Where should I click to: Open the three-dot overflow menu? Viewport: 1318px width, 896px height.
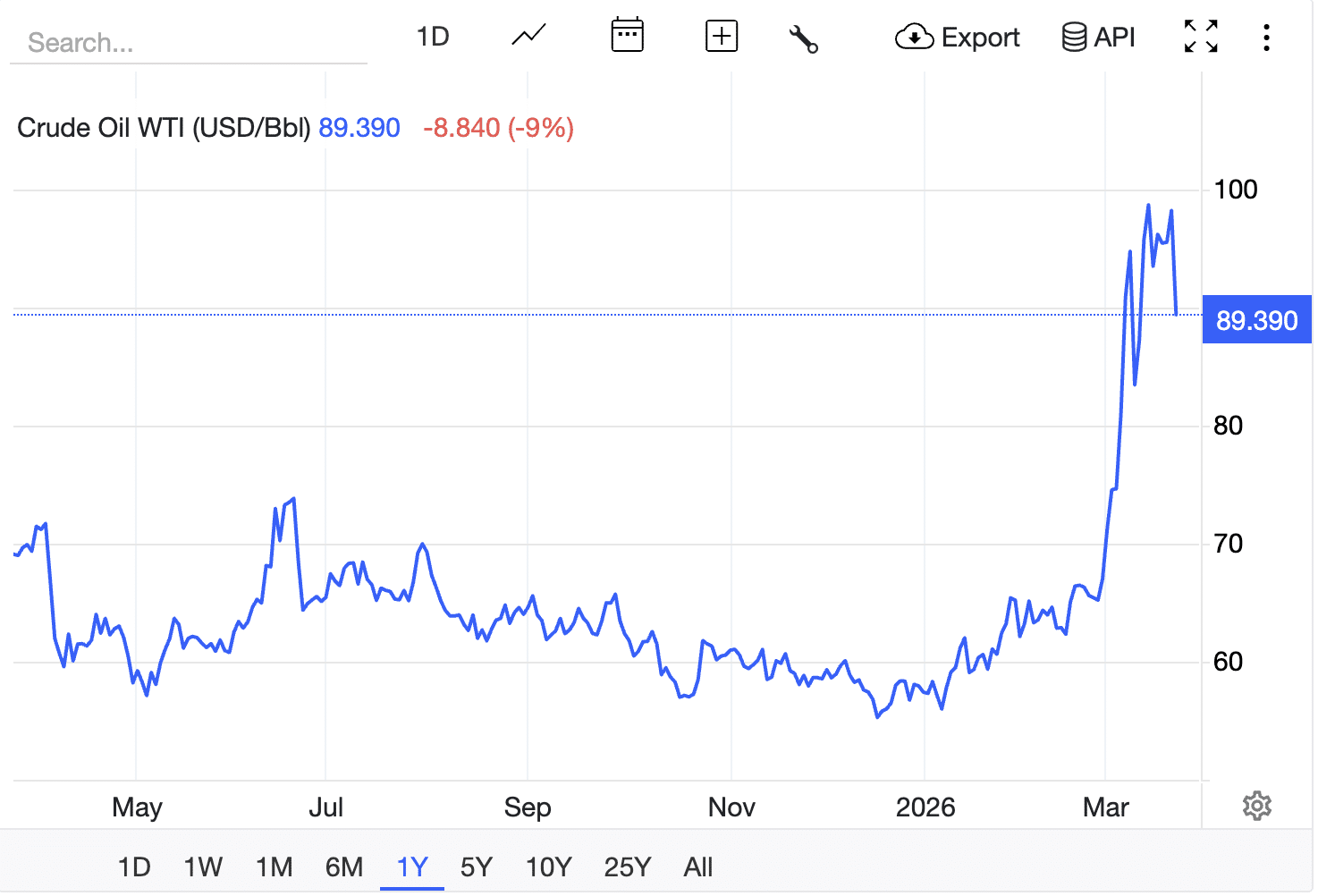1266,38
